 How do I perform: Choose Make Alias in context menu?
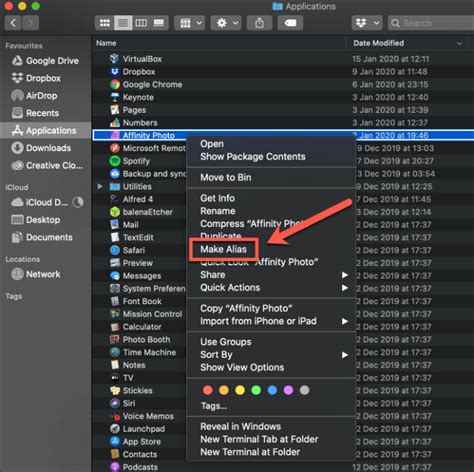[271, 249]
